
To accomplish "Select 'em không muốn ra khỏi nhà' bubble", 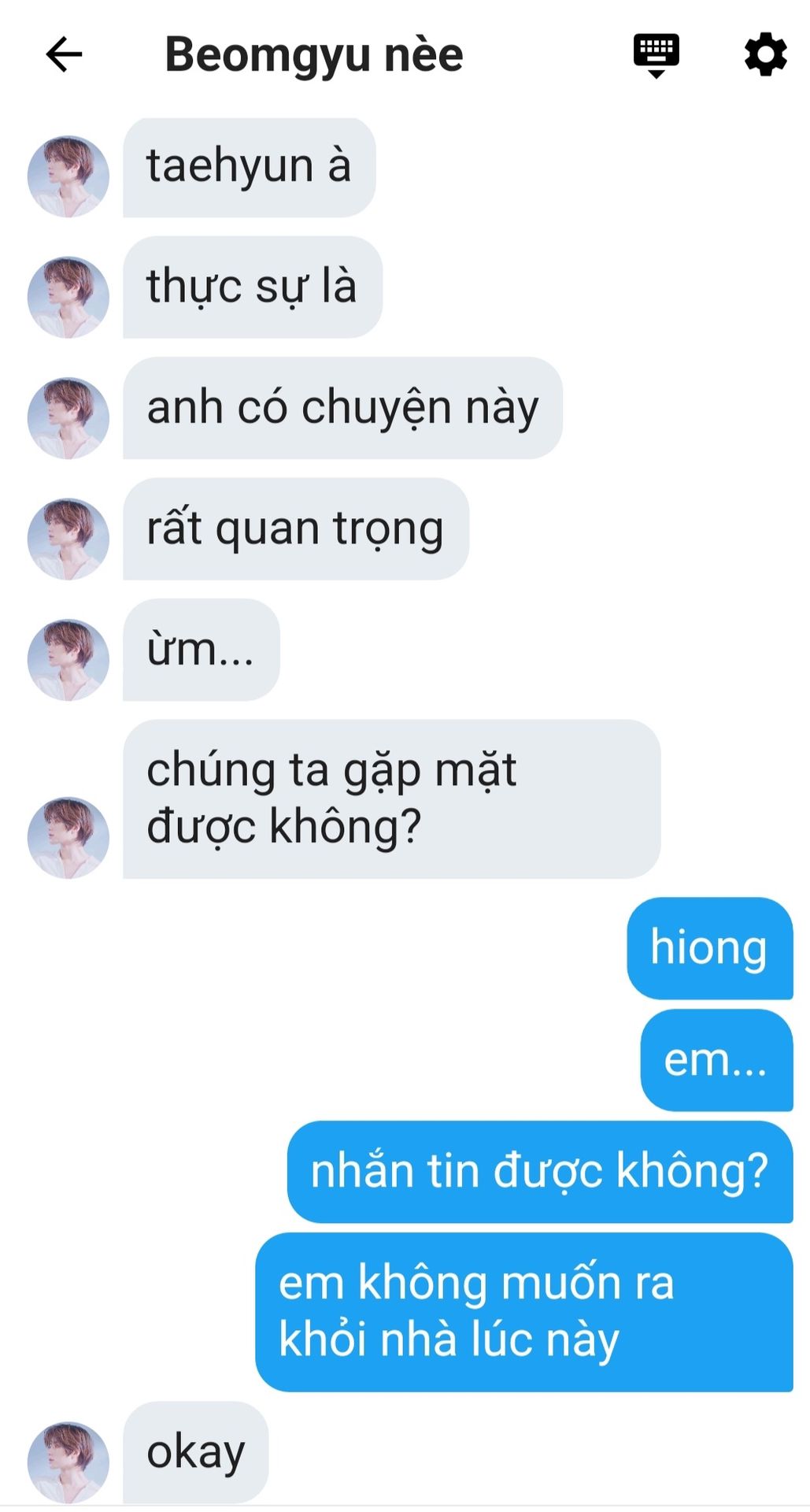I will (x=523, y=1312).
